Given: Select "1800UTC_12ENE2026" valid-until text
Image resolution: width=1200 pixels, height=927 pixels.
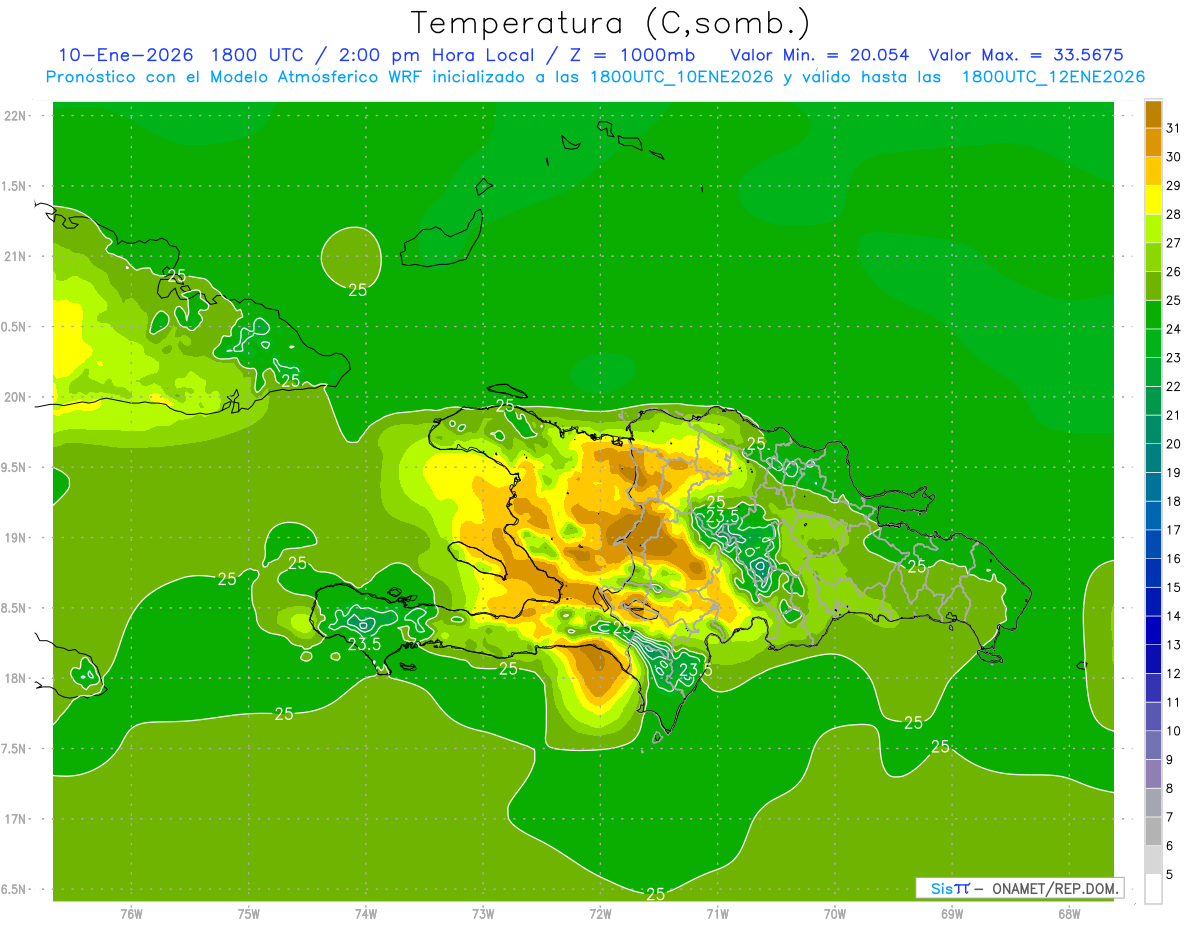Looking at the screenshot, I should 1053,77.
